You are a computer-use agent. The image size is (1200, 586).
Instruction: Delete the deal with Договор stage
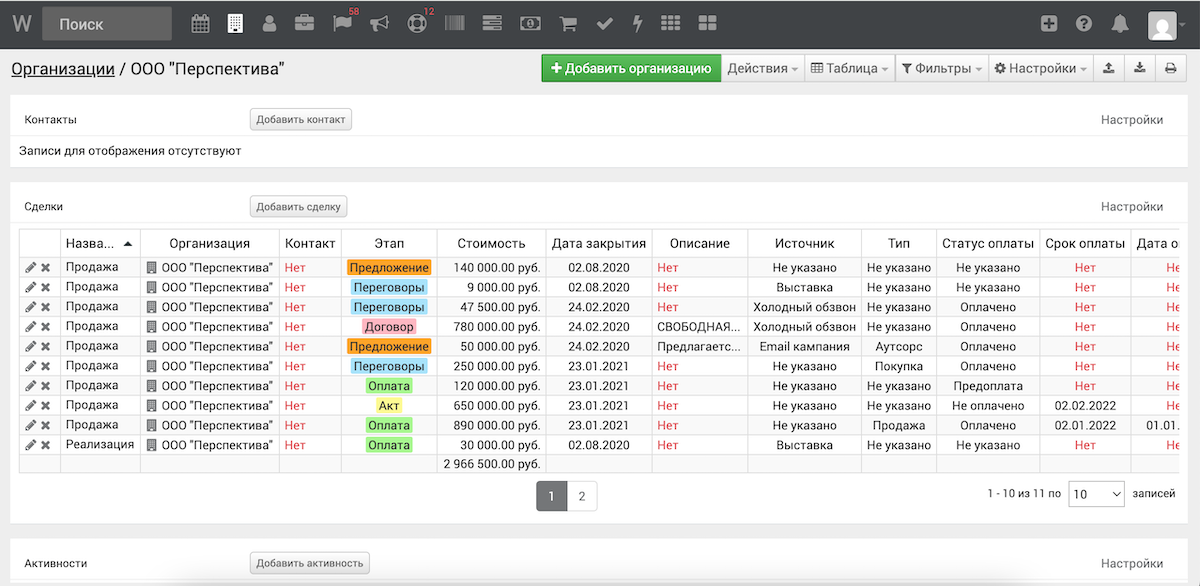click(46, 327)
